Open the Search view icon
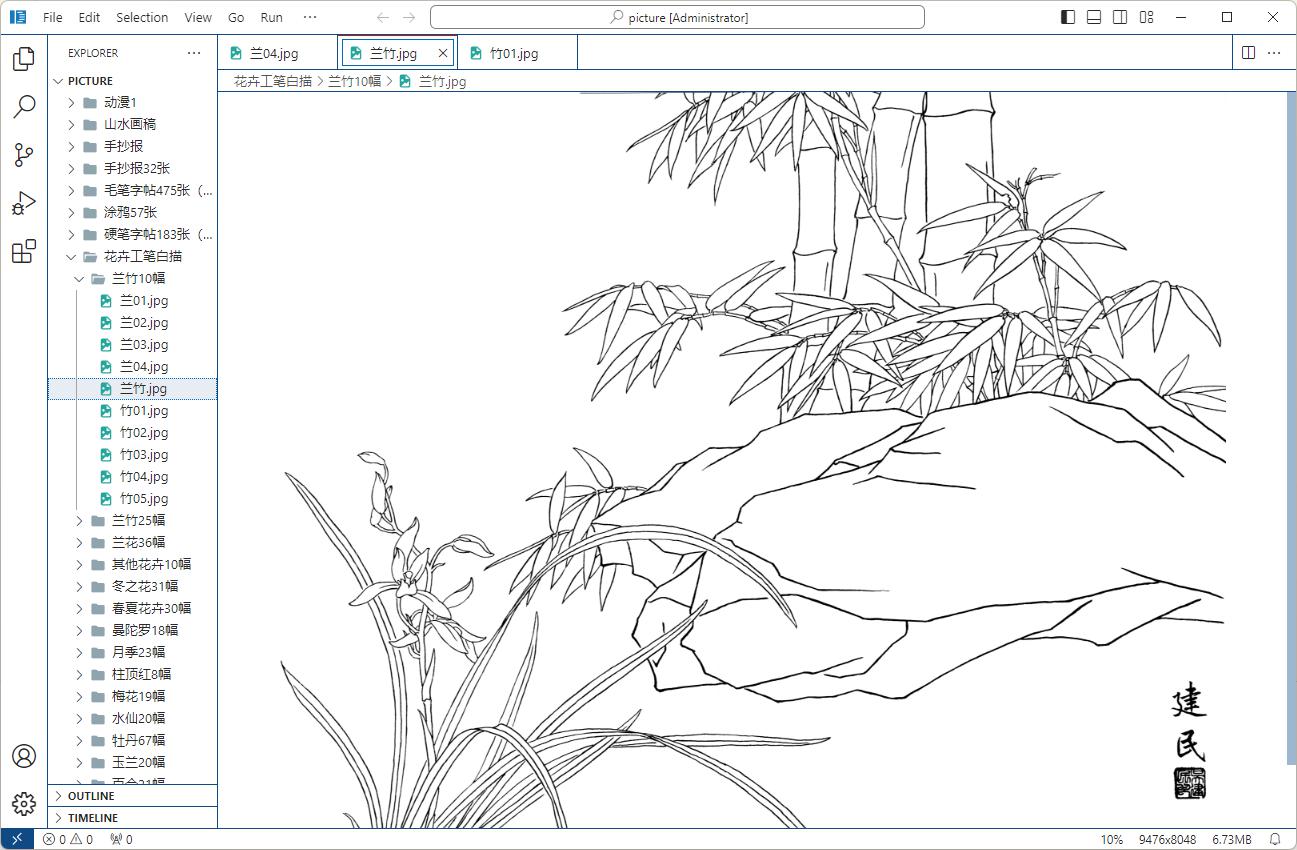1297x850 pixels. (x=24, y=106)
